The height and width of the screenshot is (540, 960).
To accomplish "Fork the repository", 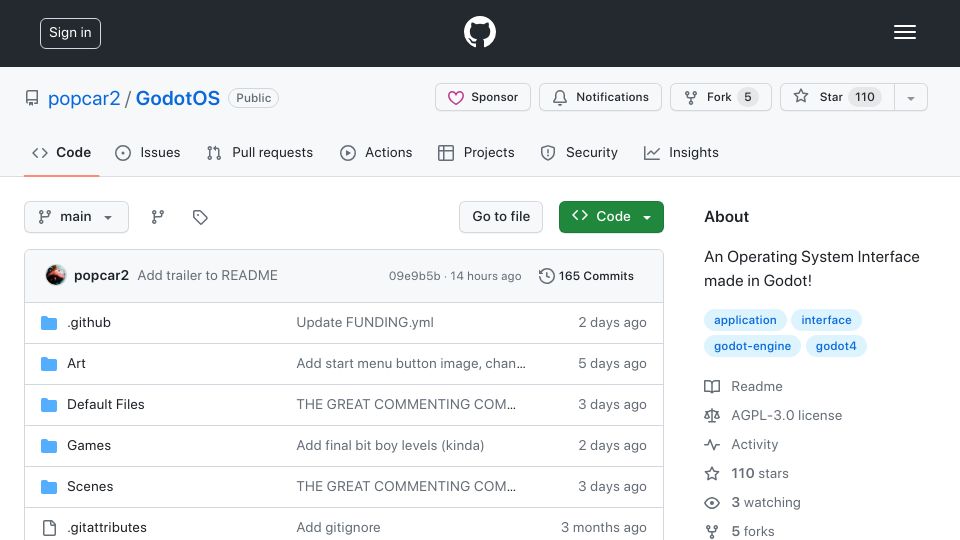I will (721, 97).
